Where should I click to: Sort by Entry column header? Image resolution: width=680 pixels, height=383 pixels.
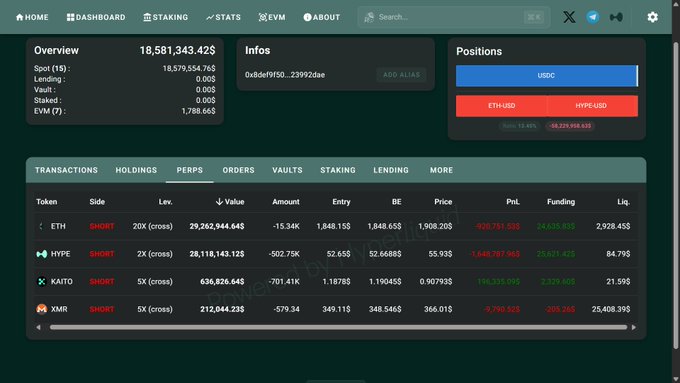(x=341, y=202)
